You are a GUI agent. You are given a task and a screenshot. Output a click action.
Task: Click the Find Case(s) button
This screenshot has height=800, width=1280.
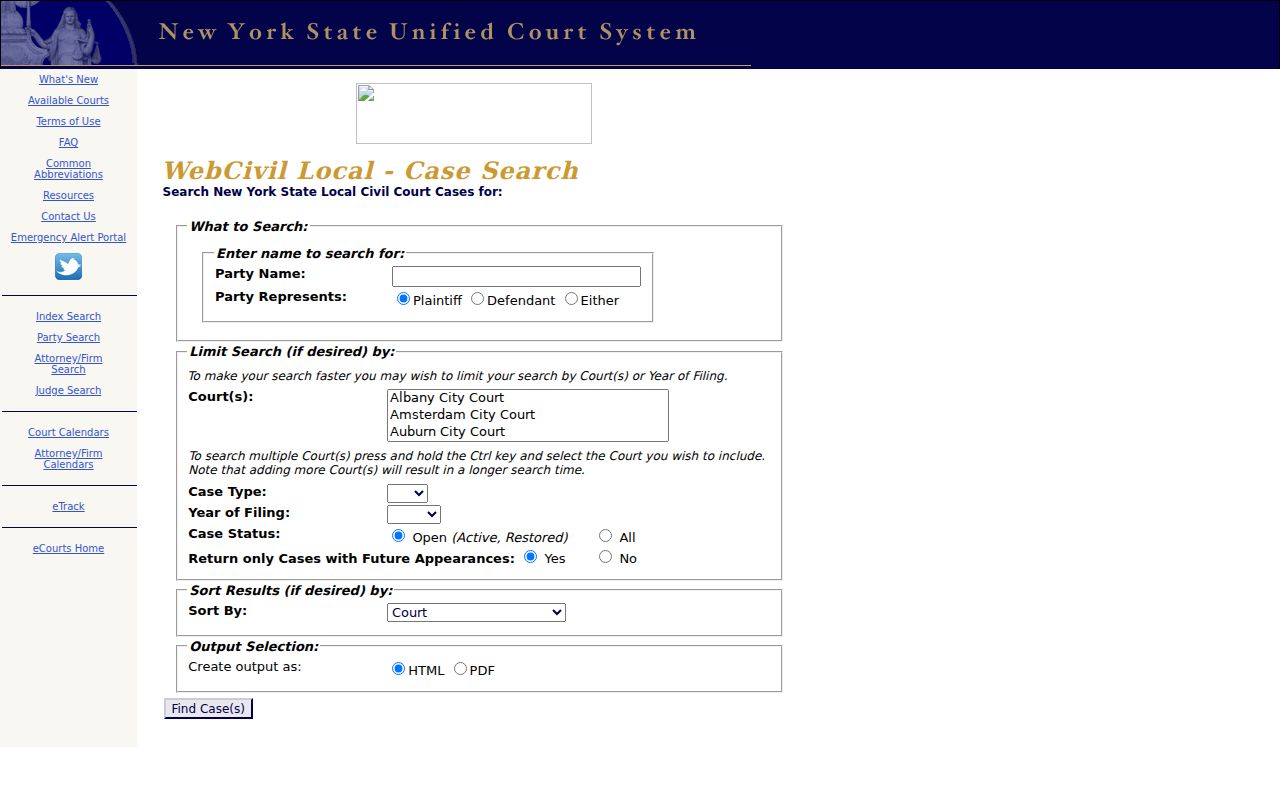pos(208,709)
